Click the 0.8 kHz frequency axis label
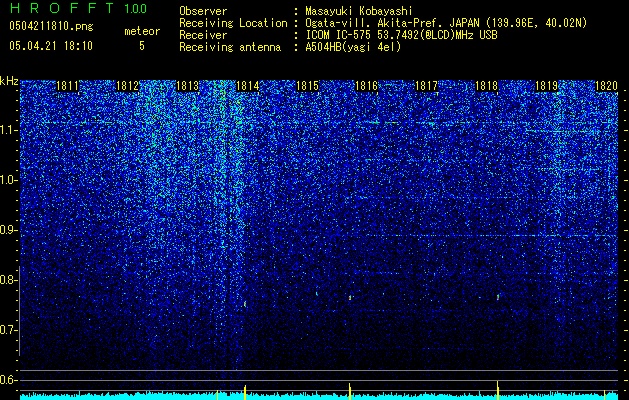This screenshot has width=629, height=400. coord(8,280)
